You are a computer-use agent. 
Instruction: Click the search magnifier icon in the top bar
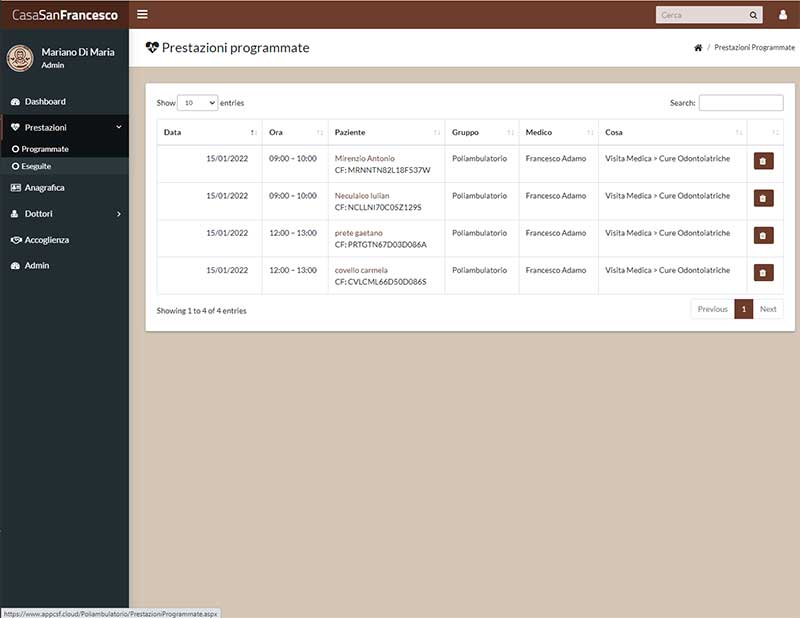[753, 15]
